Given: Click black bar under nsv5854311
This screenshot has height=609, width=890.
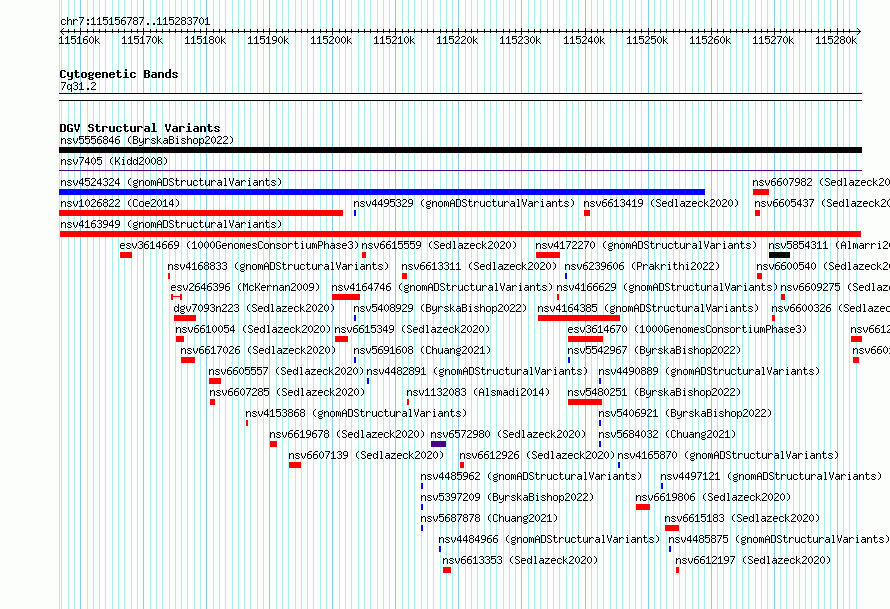Looking at the screenshot, I should coord(779,255).
